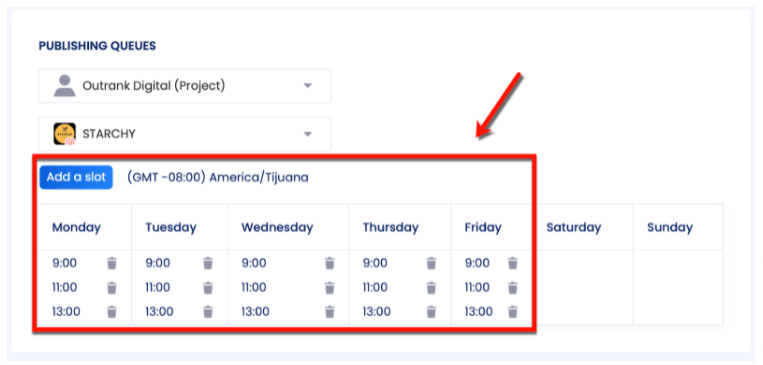The image size is (763, 365).
Task: Select the Tuesday 13:00 time value
Action: pyautogui.click(x=159, y=311)
